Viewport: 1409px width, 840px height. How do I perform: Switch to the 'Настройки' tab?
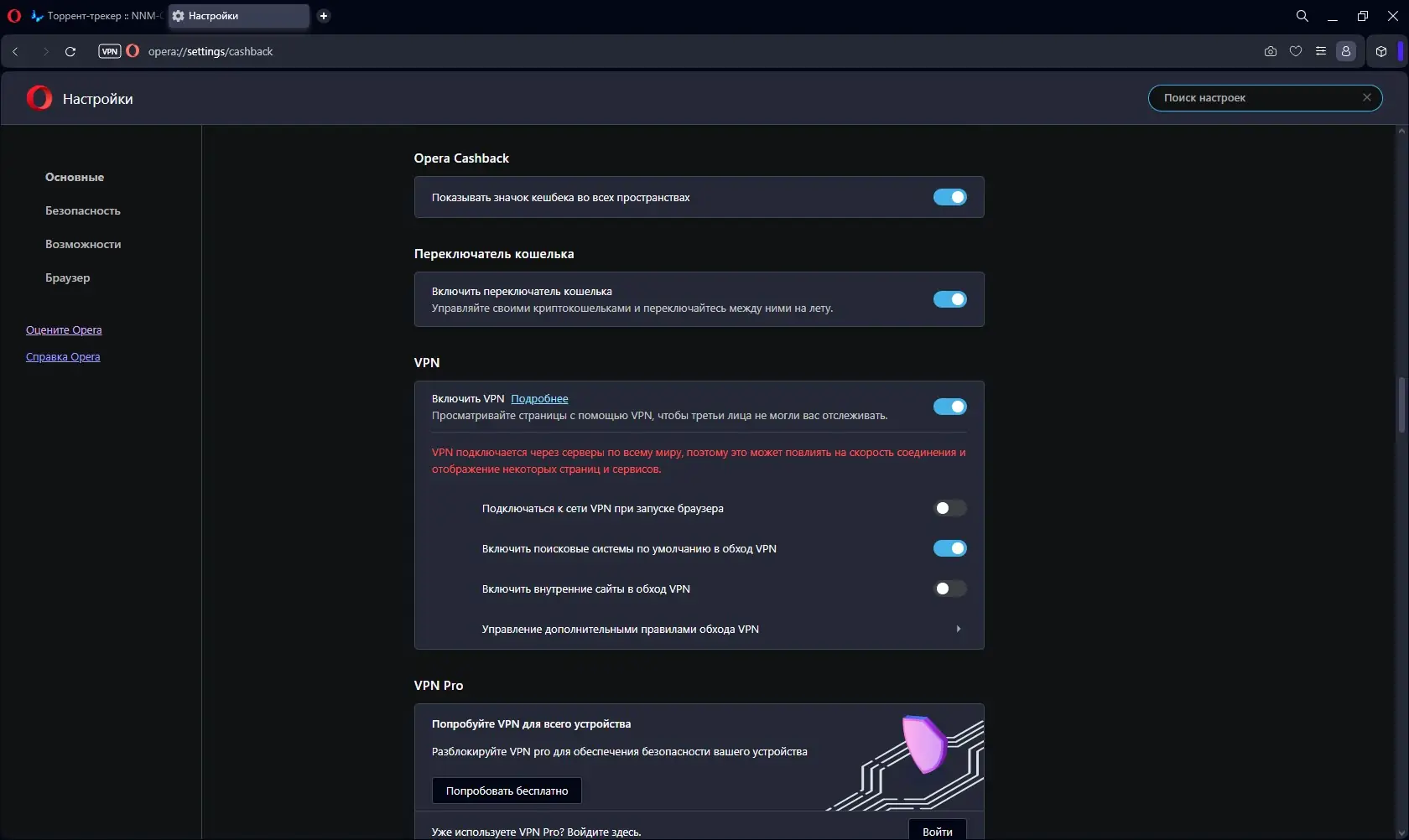[x=239, y=16]
